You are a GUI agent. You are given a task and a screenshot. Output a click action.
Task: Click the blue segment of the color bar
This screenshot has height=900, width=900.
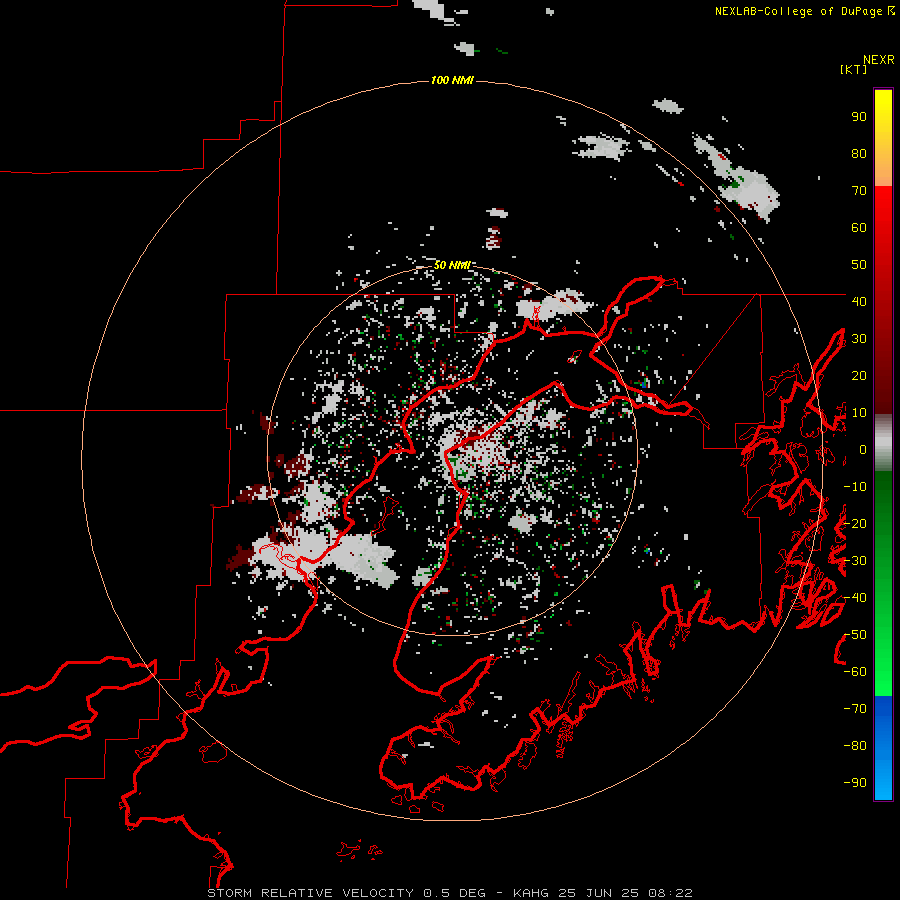(883, 748)
